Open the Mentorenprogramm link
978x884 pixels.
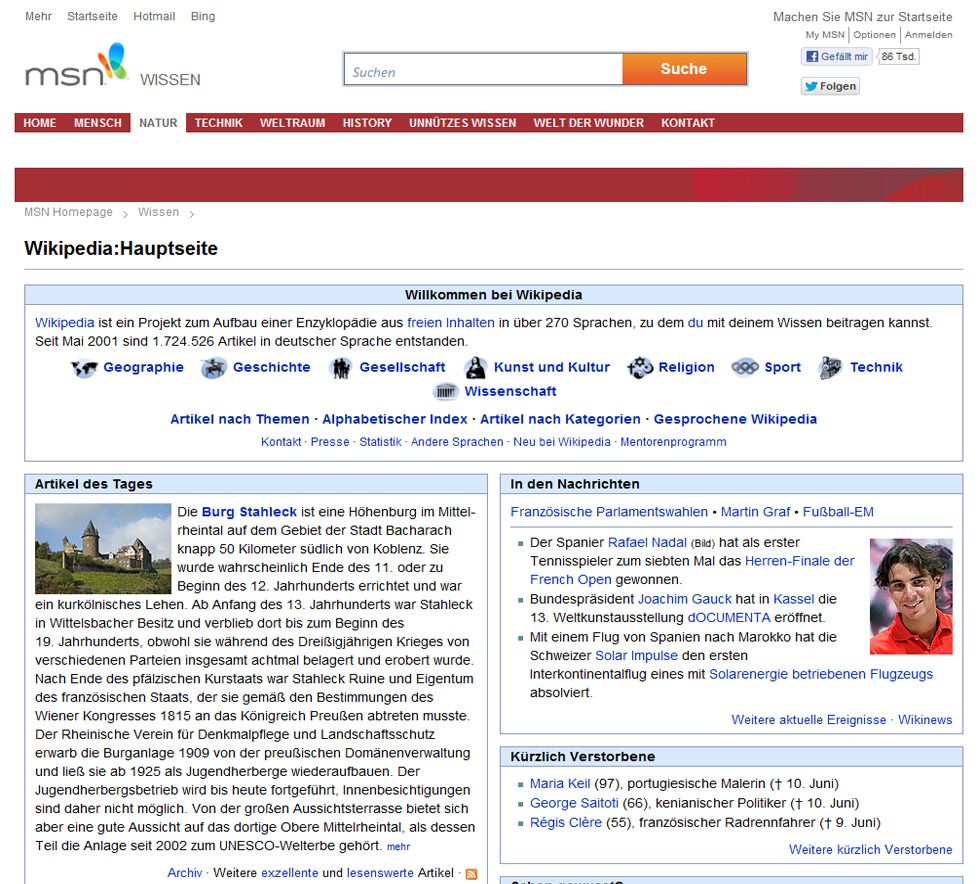(674, 442)
